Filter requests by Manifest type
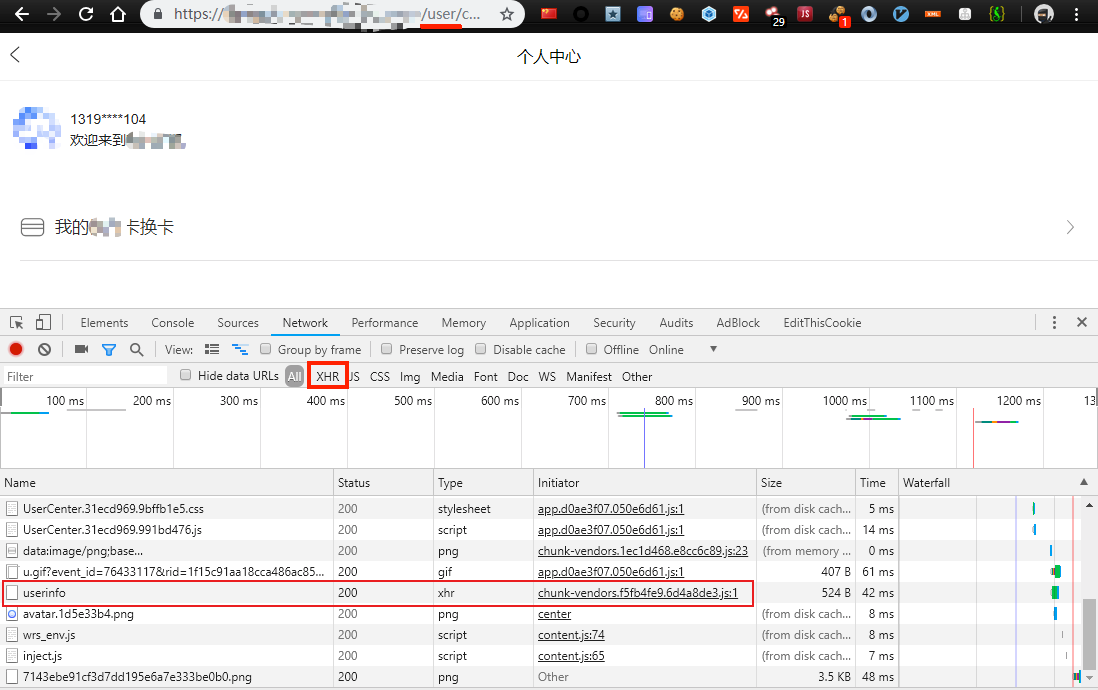Viewport: 1098px width, 690px height. 589,377
